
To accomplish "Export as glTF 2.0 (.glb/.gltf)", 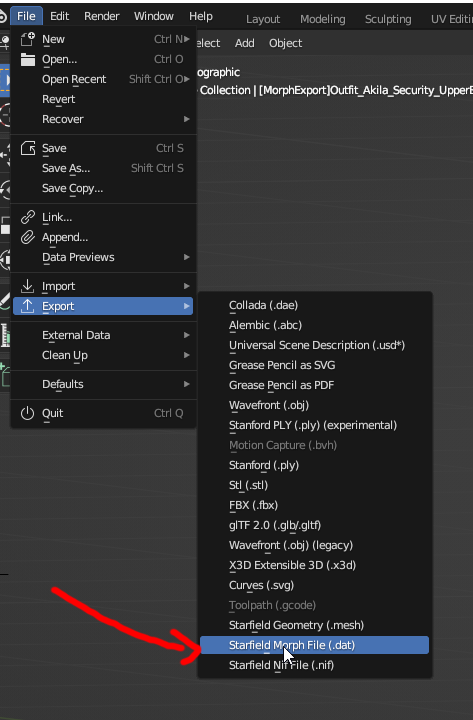I will [x=314, y=525].
